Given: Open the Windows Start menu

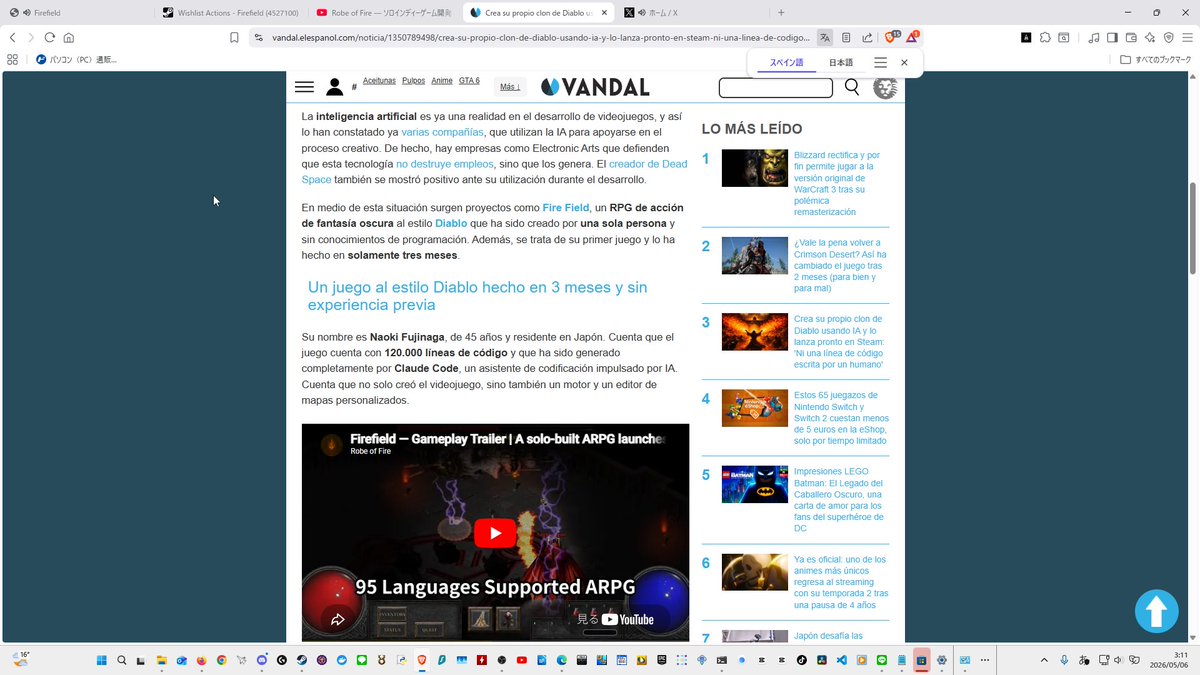Looking at the screenshot, I should click(101, 660).
